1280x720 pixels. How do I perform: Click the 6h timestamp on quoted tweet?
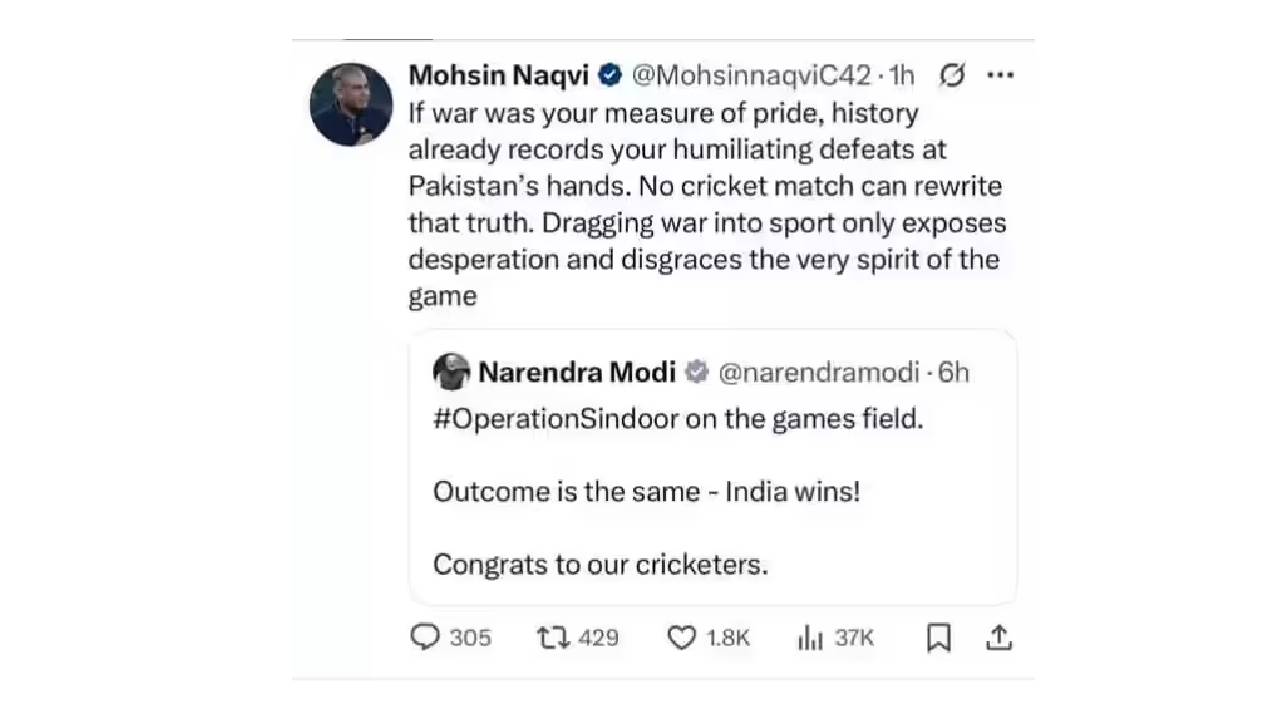coord(953,372)
